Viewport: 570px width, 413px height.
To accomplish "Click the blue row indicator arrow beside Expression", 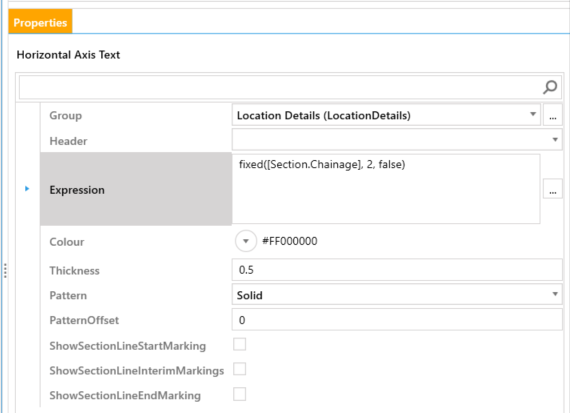I will (27, 189).
